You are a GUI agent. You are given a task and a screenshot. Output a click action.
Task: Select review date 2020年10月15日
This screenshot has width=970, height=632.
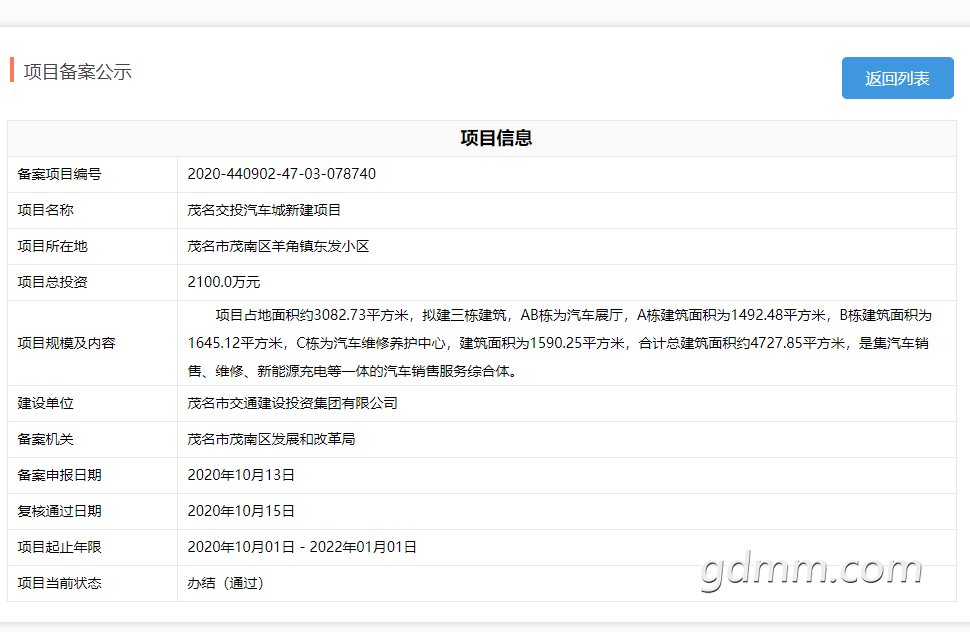coord(241,511)
